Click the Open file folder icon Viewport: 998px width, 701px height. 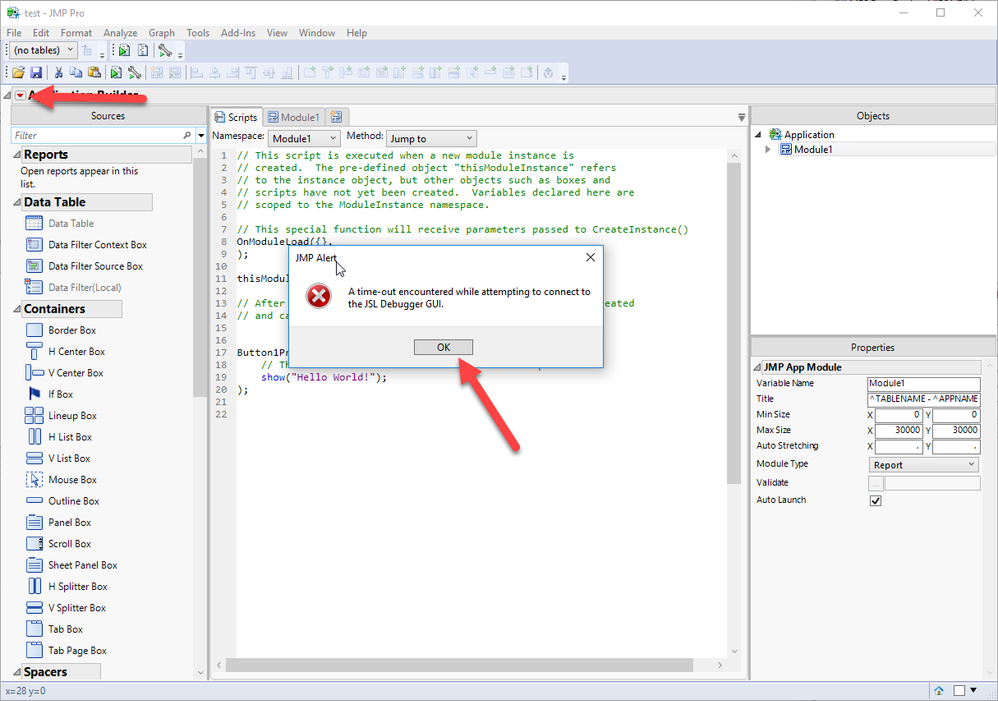(x=18, y=73)
